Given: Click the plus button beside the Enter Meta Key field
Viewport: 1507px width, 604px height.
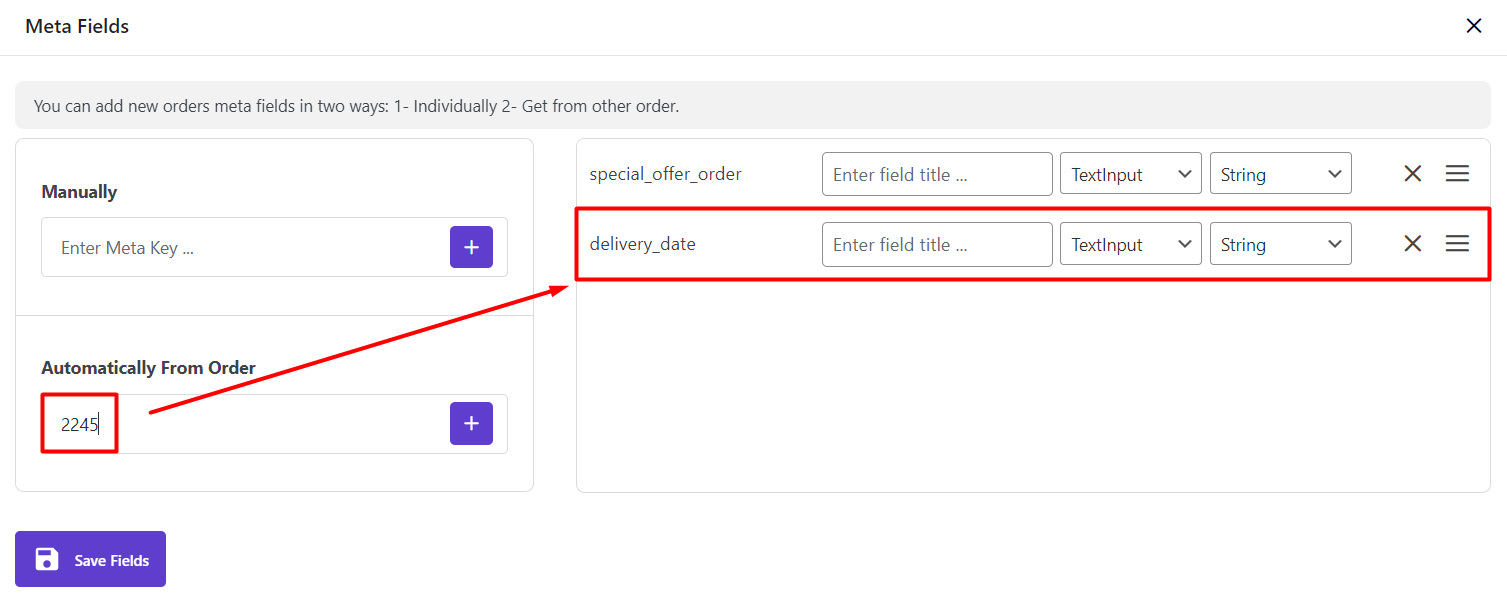Looking at the screenshot, I should pyautogui.click(x=471, y=247).
